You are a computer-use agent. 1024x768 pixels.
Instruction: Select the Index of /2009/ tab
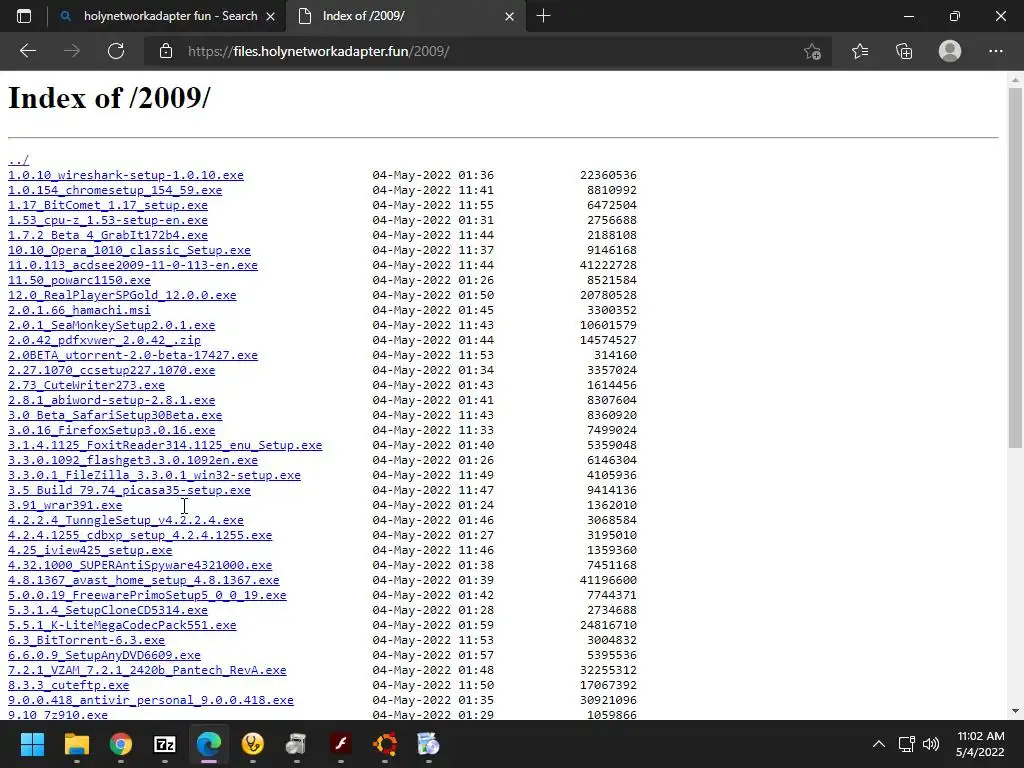[x=405, y=16]
